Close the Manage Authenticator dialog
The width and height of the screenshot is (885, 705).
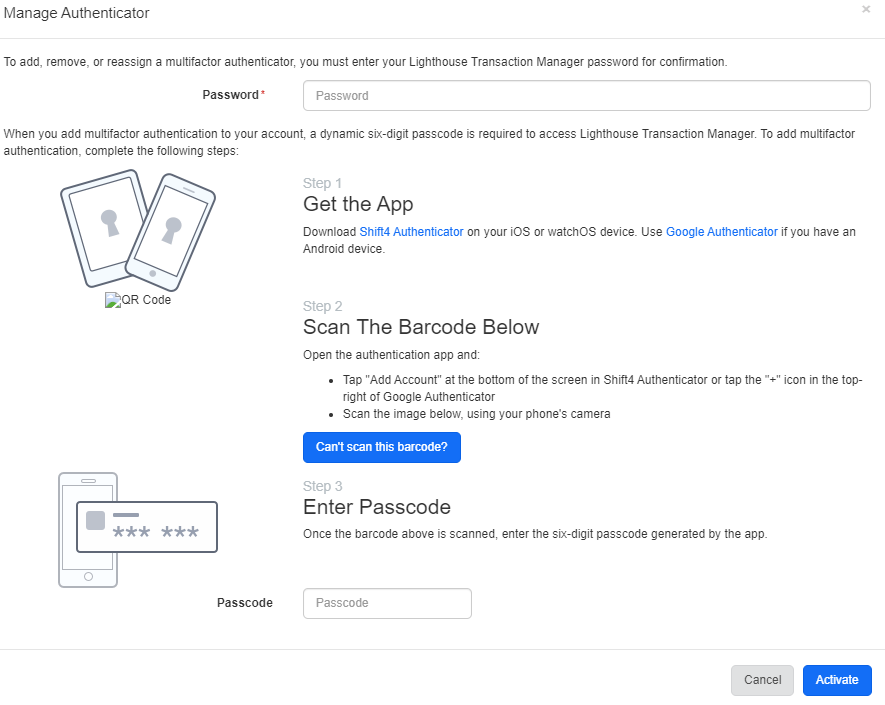(865, 9)
